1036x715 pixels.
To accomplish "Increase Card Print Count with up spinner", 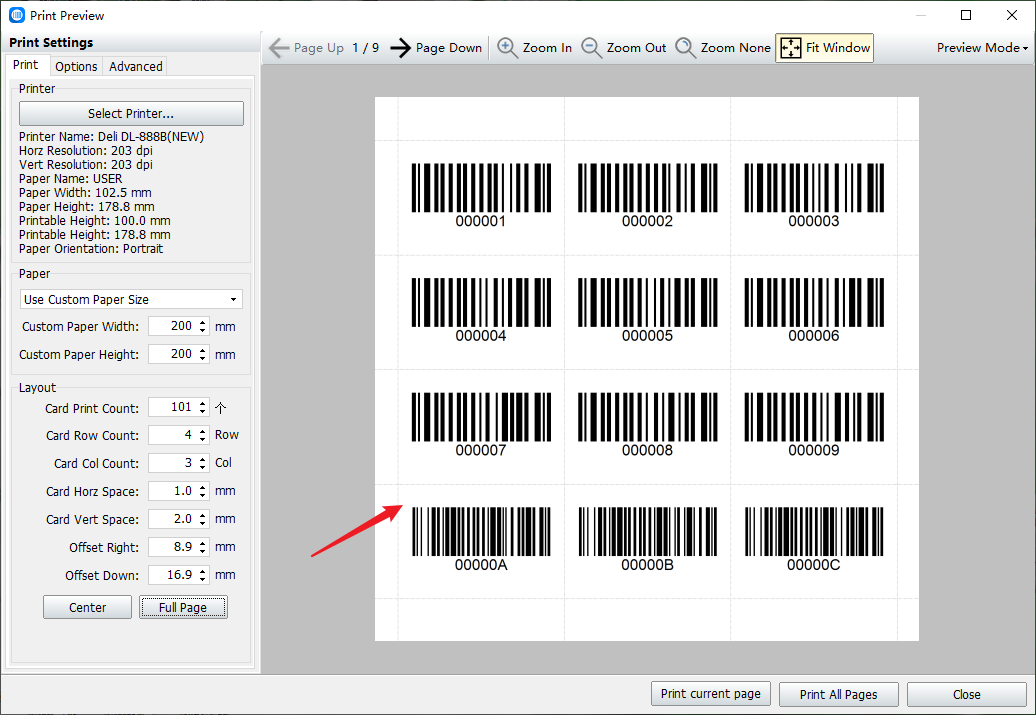I will 203,403.
